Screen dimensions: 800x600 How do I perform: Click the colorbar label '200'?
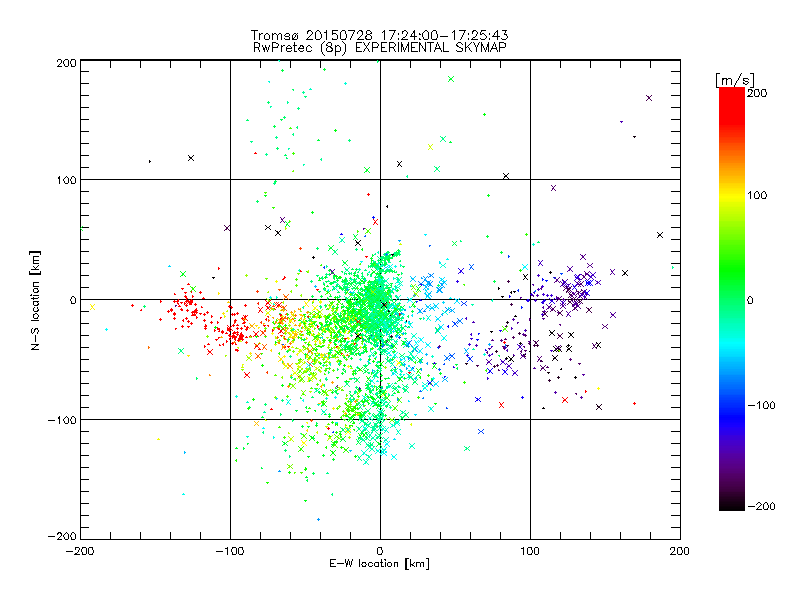pos(757,93)
